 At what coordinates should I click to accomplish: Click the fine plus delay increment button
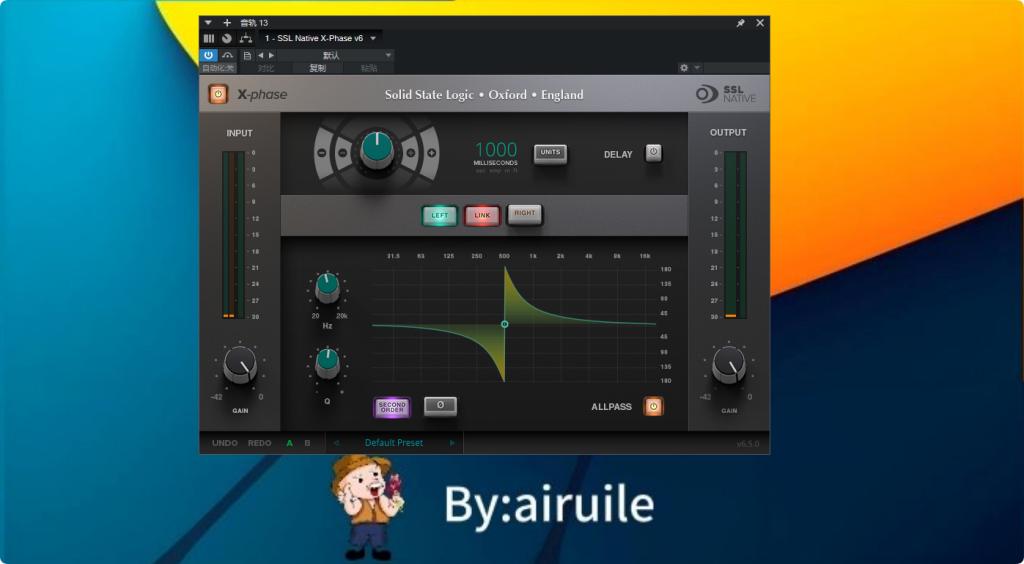coord(411,153)
